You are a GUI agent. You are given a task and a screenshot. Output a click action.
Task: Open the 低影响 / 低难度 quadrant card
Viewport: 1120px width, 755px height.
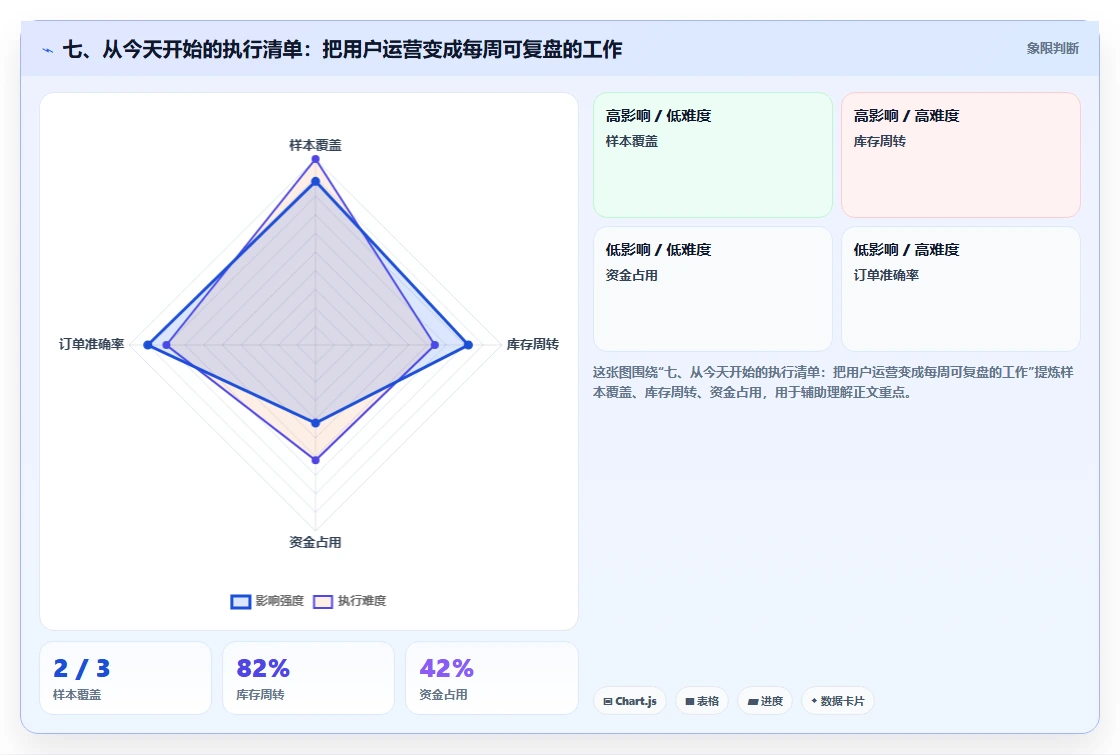(713, 289)
